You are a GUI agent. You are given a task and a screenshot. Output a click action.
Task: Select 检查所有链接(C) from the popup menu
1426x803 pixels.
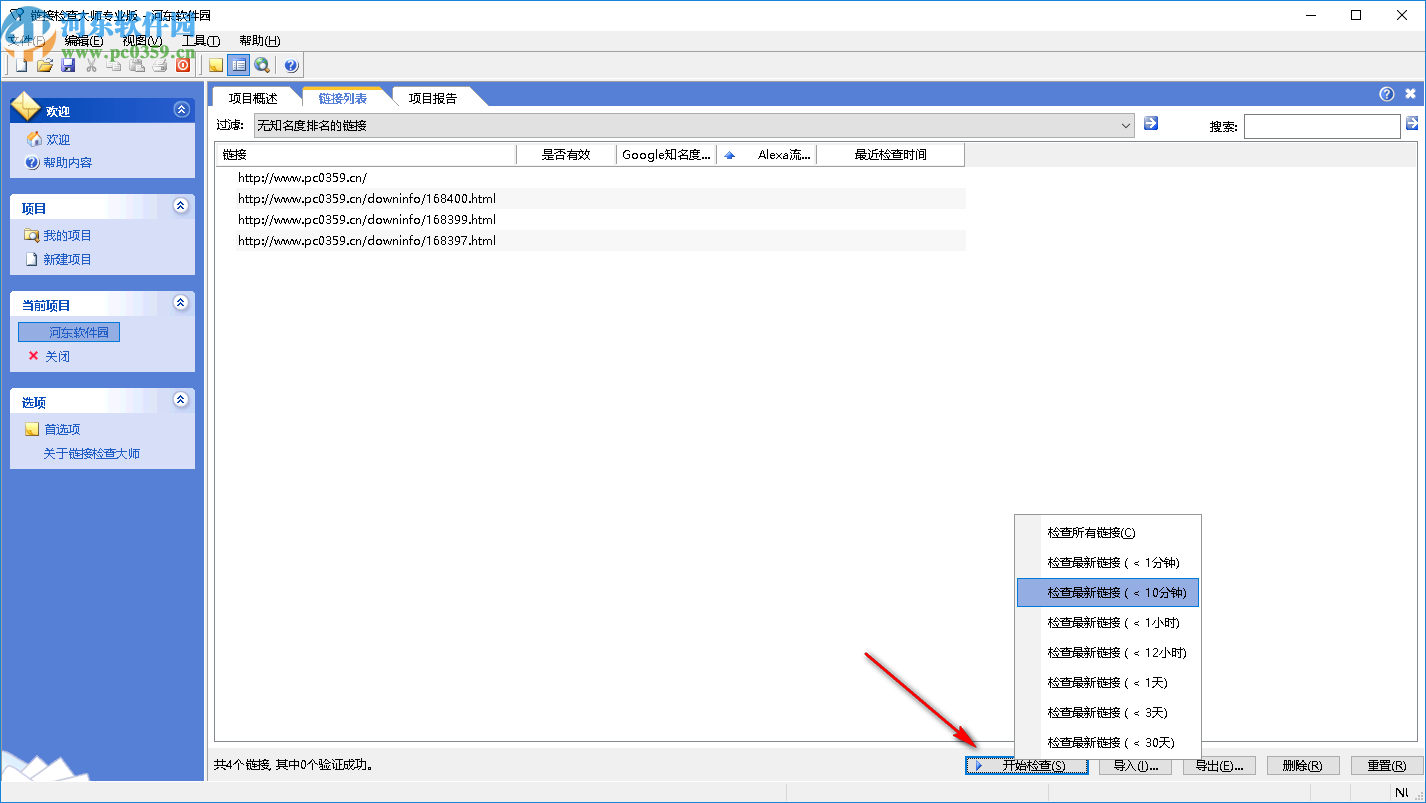[1108, 533]
